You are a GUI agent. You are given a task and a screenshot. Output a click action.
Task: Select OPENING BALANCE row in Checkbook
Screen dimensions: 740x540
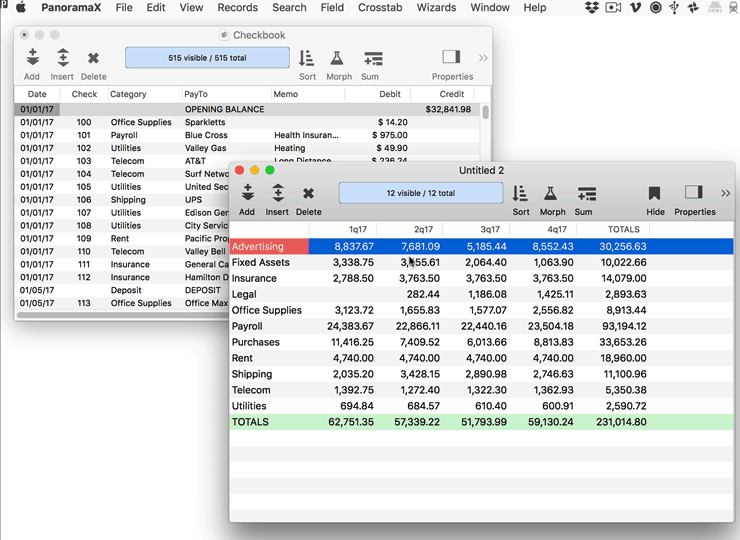pyautogui.click(x=248, y=109)
